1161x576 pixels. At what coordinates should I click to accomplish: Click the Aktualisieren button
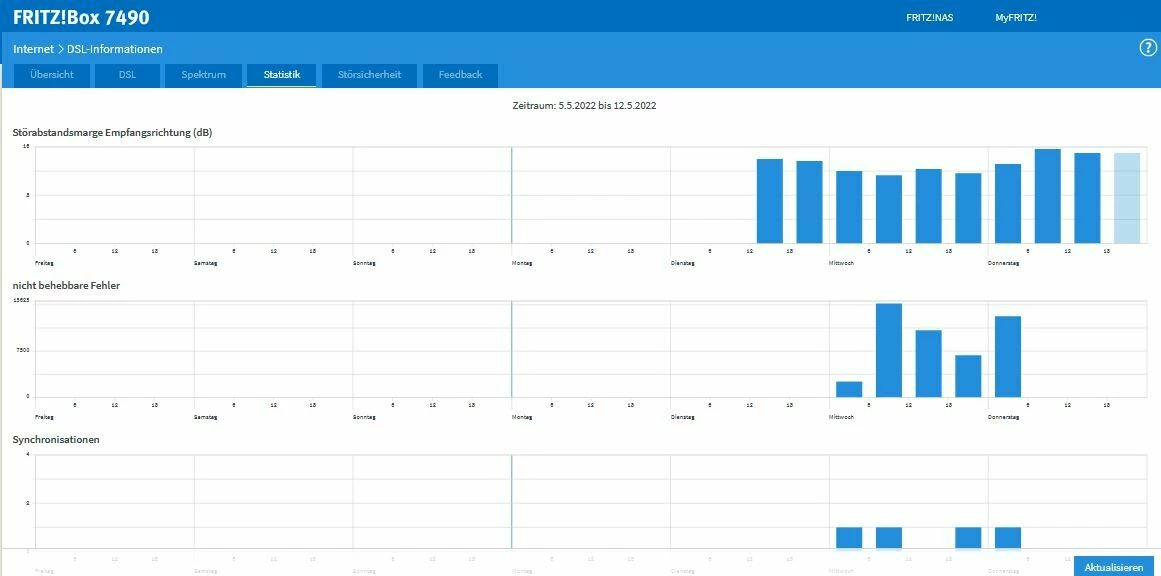(x=1114, y=566)
